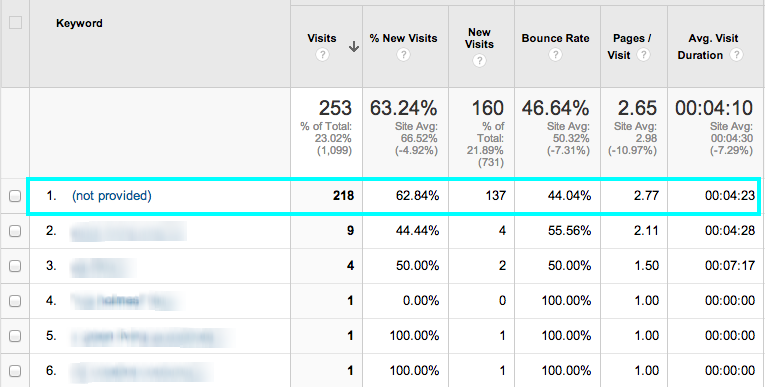Sort by Bounce Rate column header
The height and width of the screenshot is (387, 765).
click(555, 38)
